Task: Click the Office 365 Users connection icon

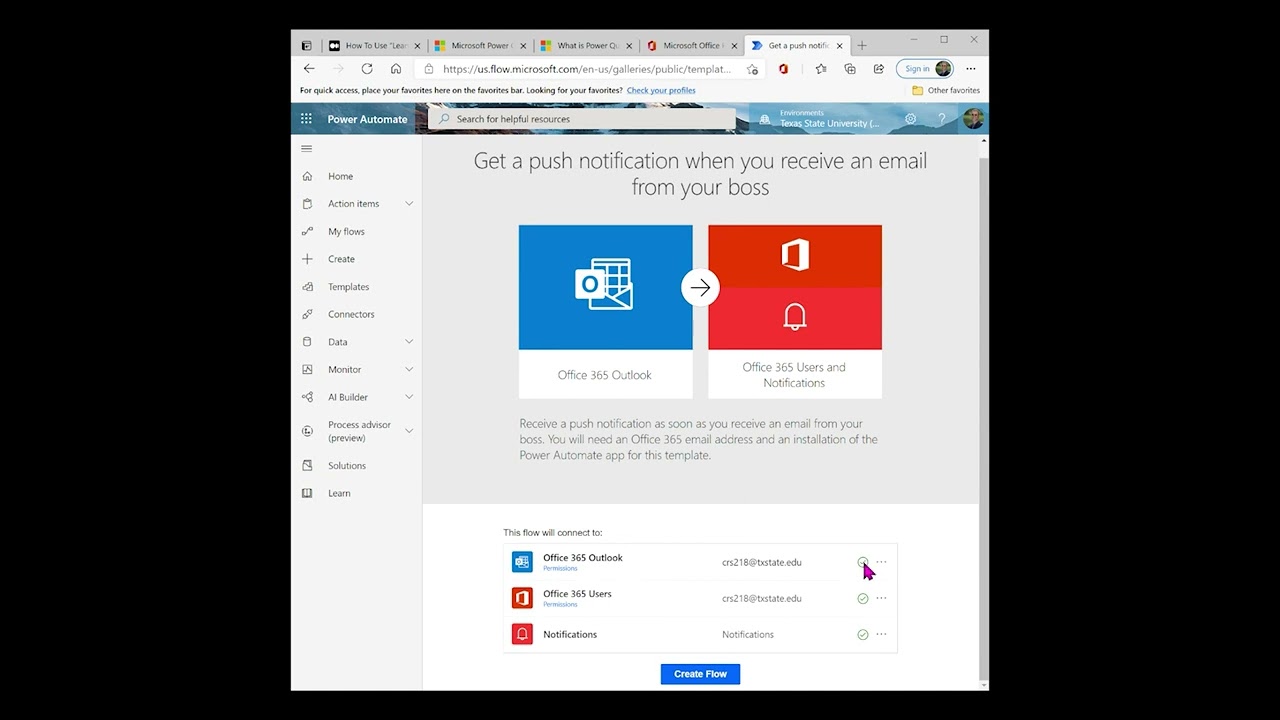Action: [x=522, y=598]
